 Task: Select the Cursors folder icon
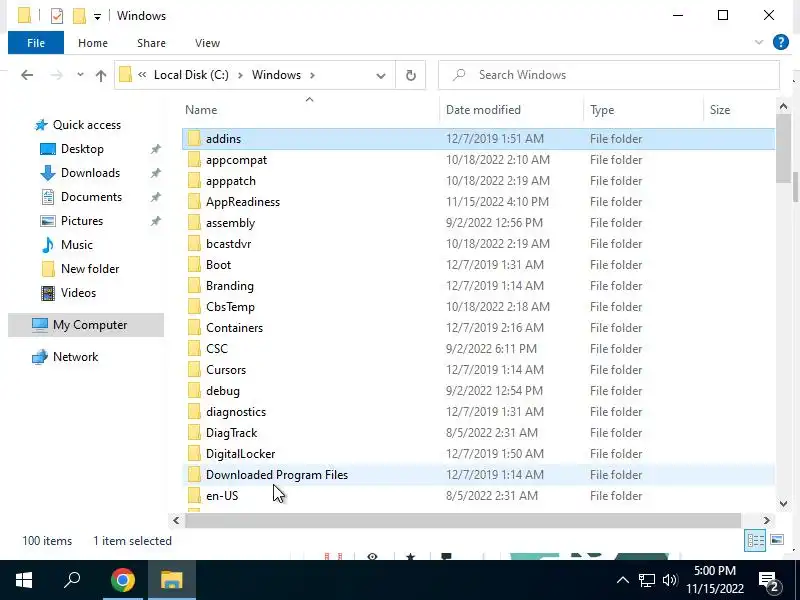[x=194, y=370]
